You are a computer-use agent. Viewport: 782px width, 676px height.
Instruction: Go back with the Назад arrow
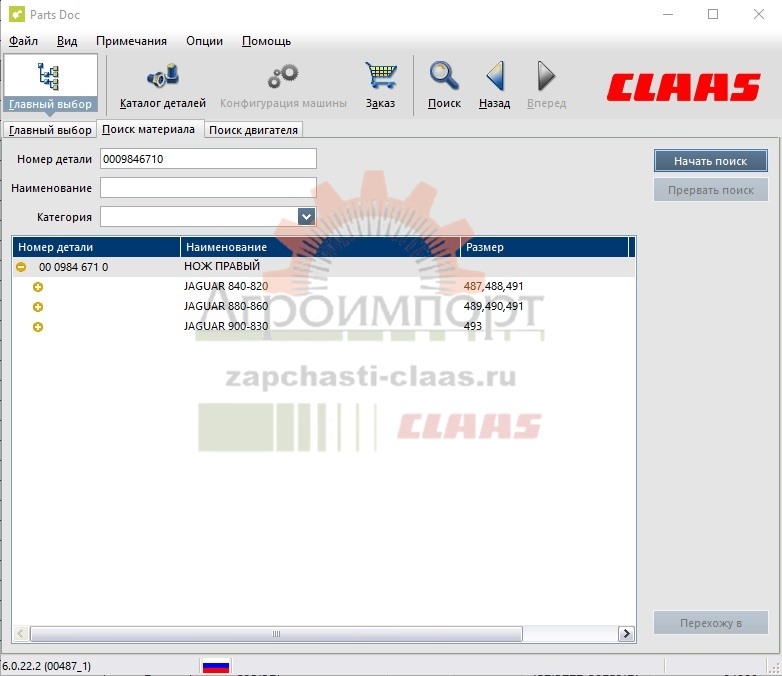tap(495, 76)
